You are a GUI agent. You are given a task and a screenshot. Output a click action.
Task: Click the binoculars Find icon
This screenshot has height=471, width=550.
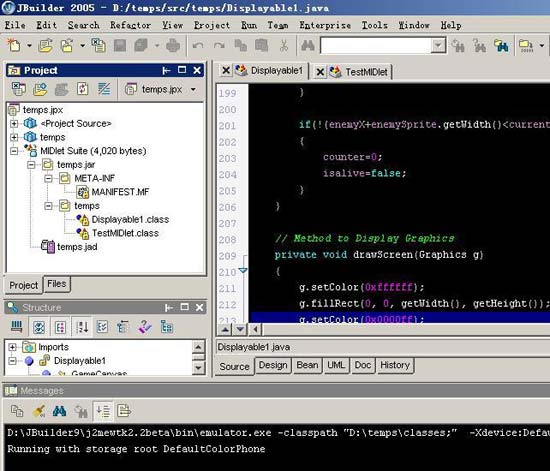308,45
